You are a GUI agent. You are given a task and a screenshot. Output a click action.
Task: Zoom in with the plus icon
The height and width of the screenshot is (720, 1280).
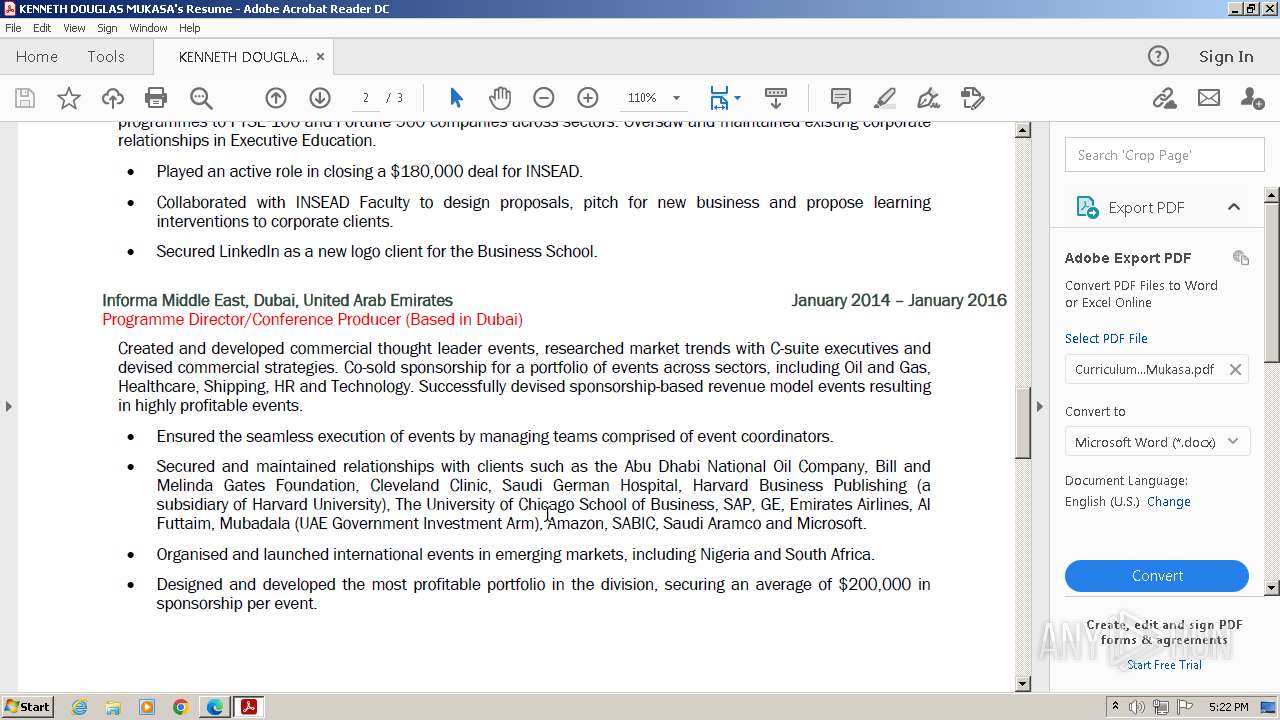(x=588, y=98)
